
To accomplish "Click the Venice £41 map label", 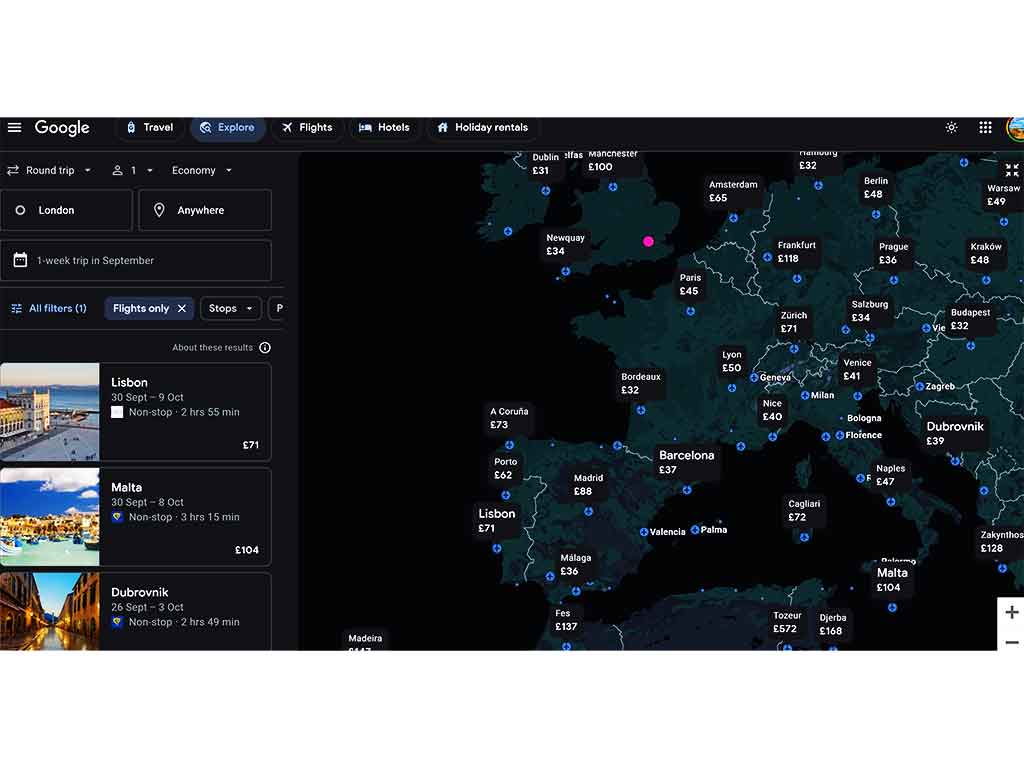I will tap(857, 370).
